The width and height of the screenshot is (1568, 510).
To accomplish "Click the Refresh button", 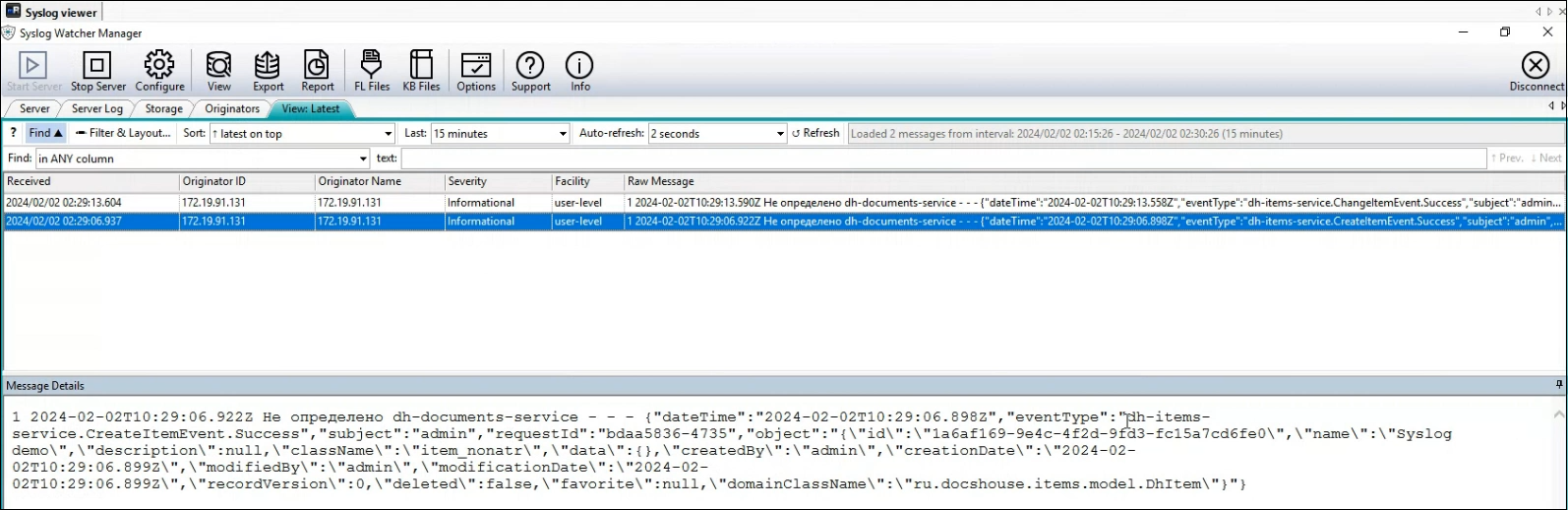I will click(x=815, y=133).
